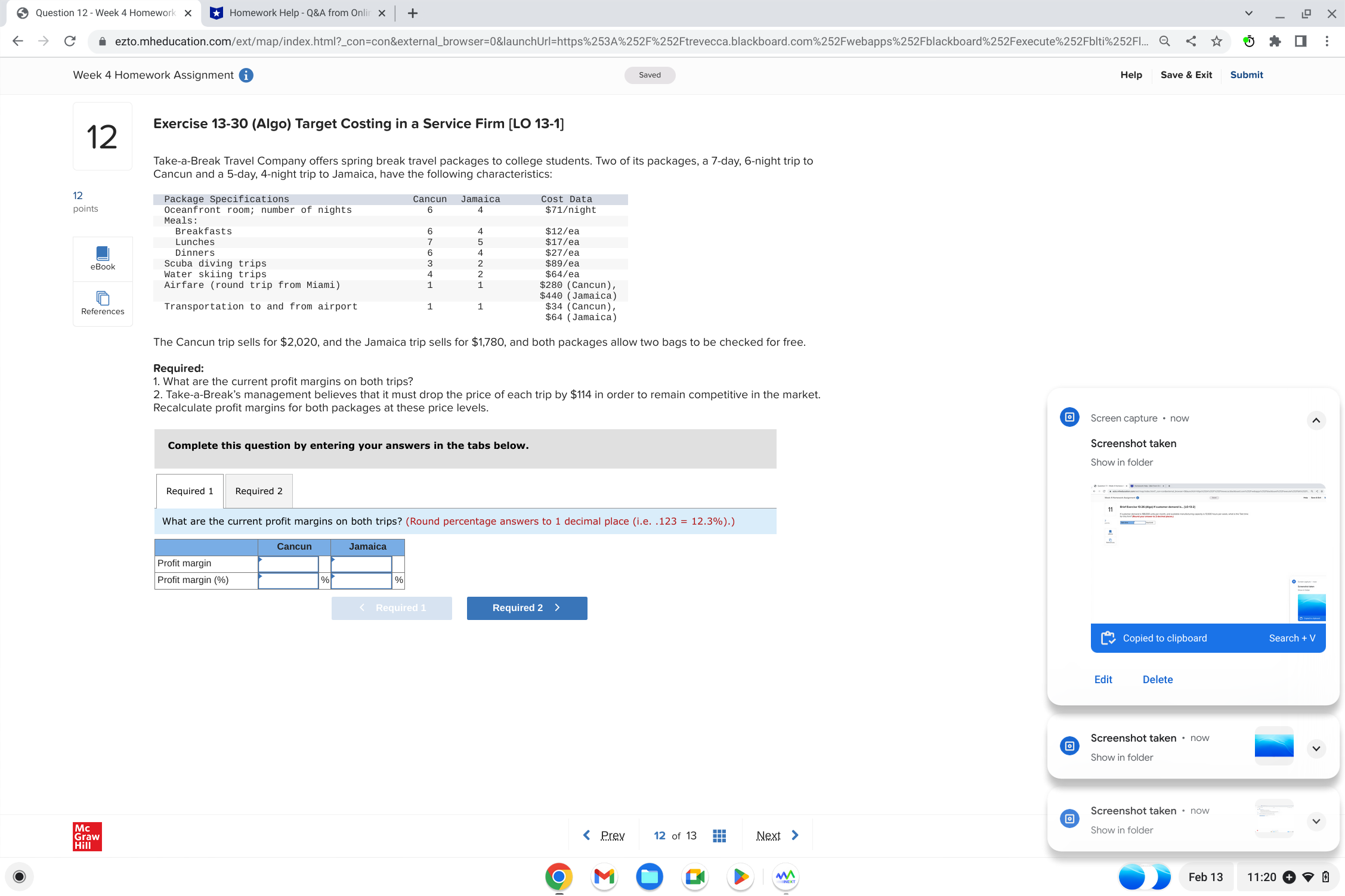Toggle the bookmark star in the address bar
This screenshot has width=1345, height=896.
click(x=1216, y=41)
